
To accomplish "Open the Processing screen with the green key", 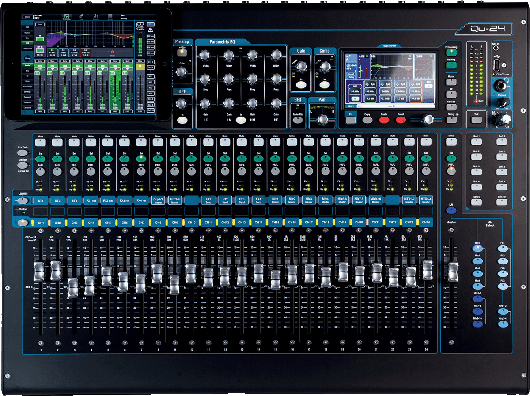I will point(451,52).
